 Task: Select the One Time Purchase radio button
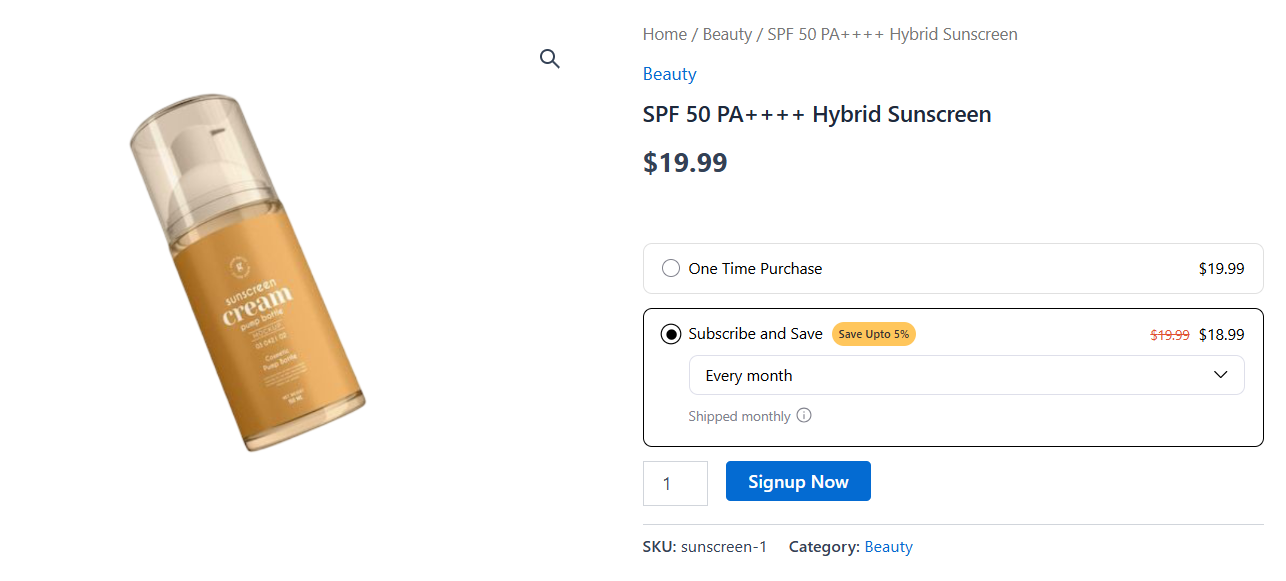pos(671,268)
